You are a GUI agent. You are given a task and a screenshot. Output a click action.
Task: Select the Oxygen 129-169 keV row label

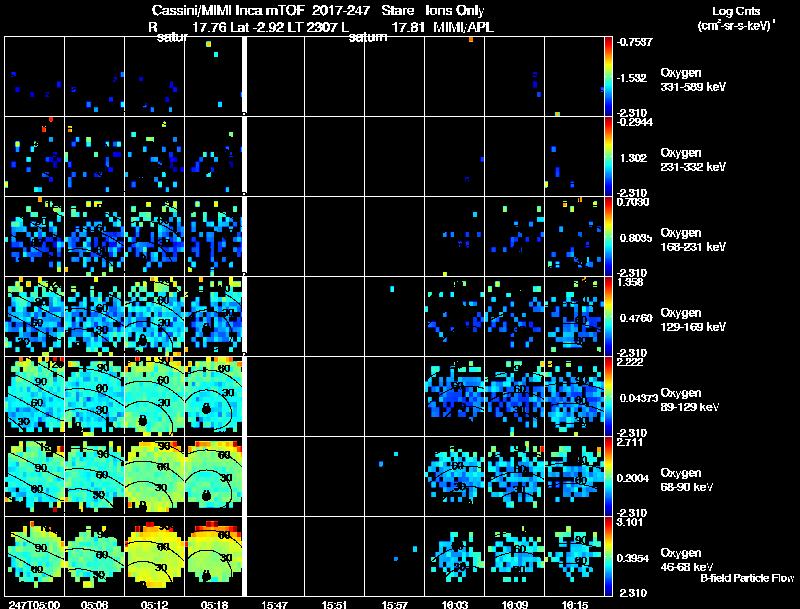[x=693, y=320]
